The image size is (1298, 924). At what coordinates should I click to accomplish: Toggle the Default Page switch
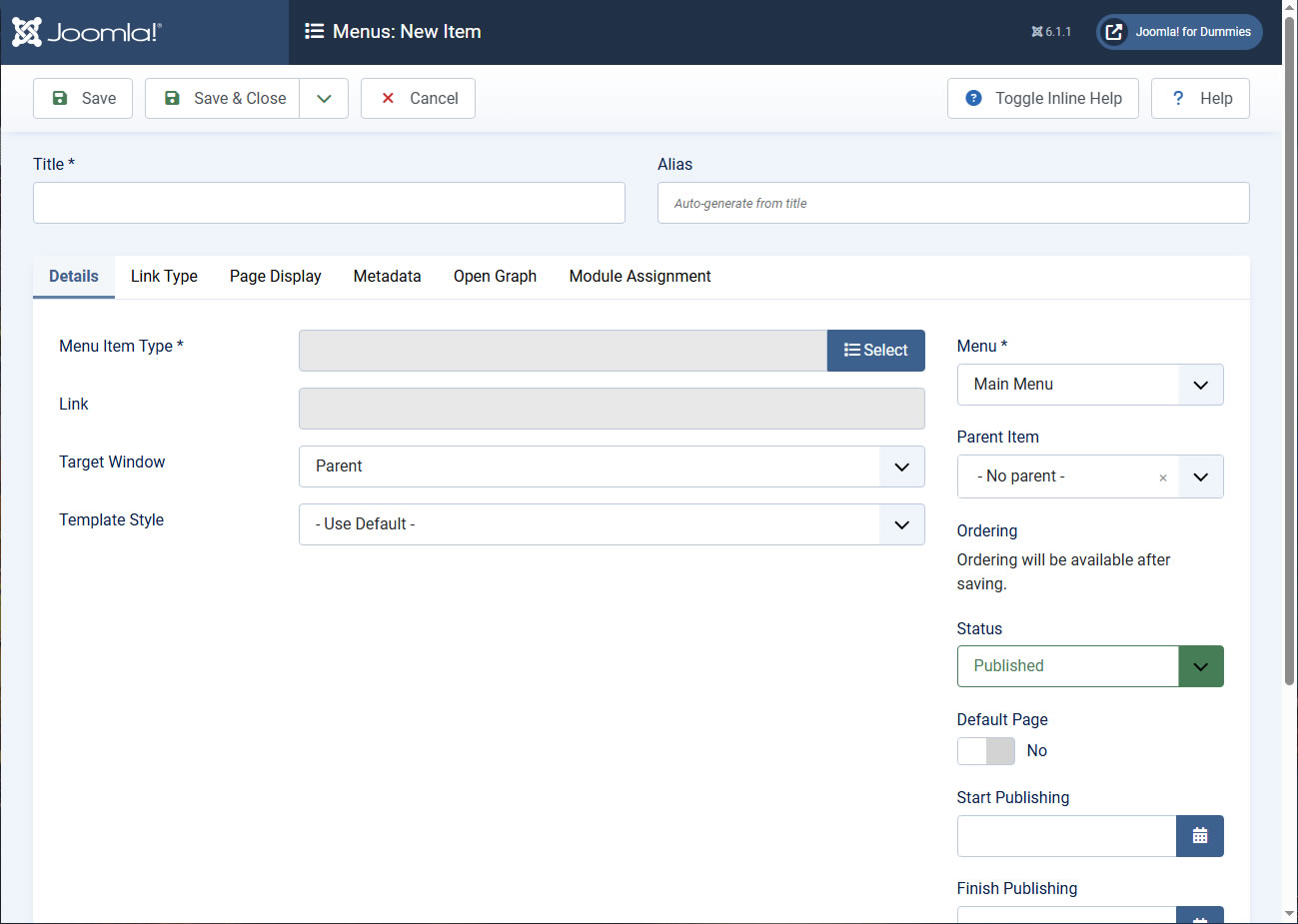[x=986, y=751]
